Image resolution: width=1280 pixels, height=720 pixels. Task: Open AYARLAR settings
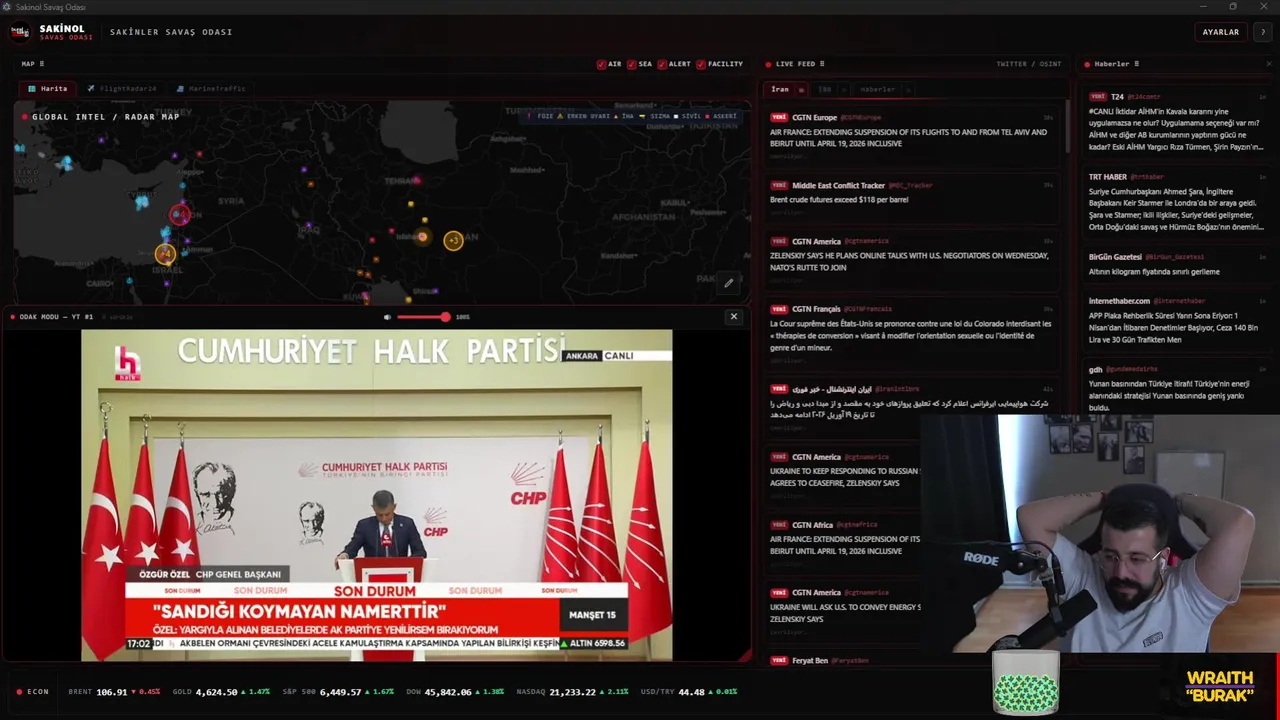pos(1220,32)
